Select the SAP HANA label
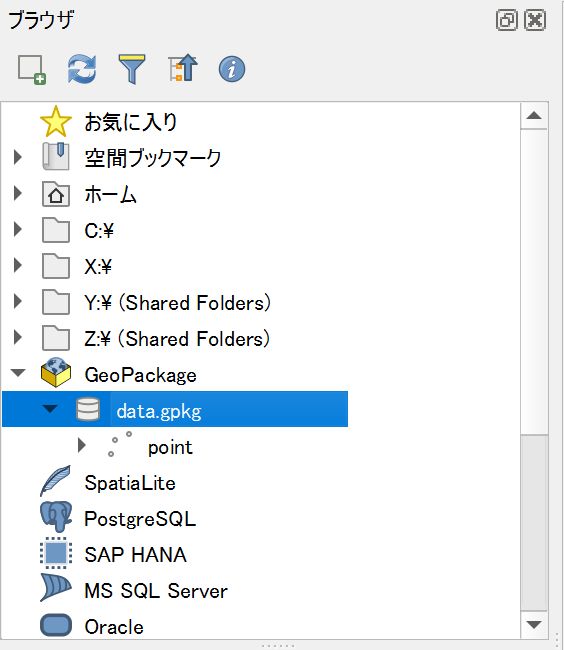Viewport: 564px width, 650px height. tap(136, 555)
